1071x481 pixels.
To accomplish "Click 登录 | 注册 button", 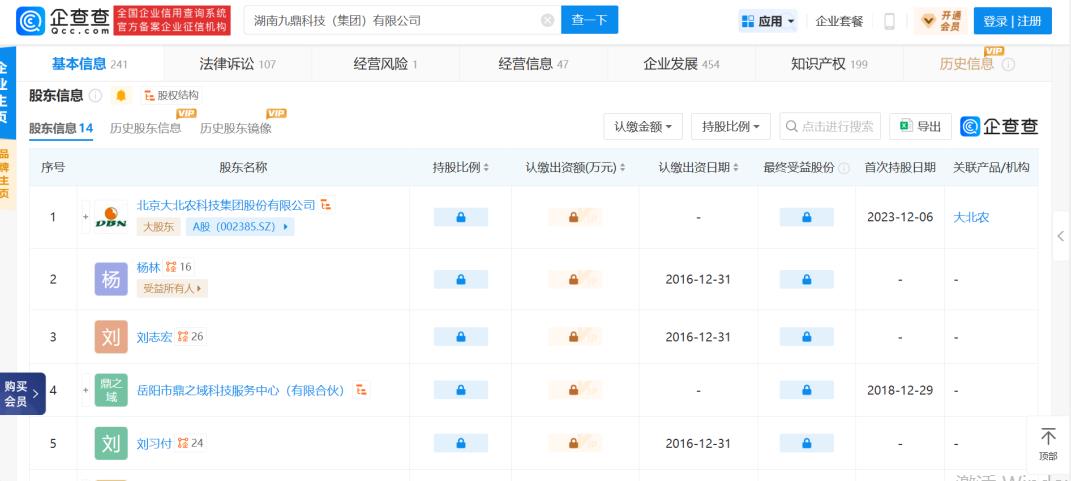I will 1012,21.
